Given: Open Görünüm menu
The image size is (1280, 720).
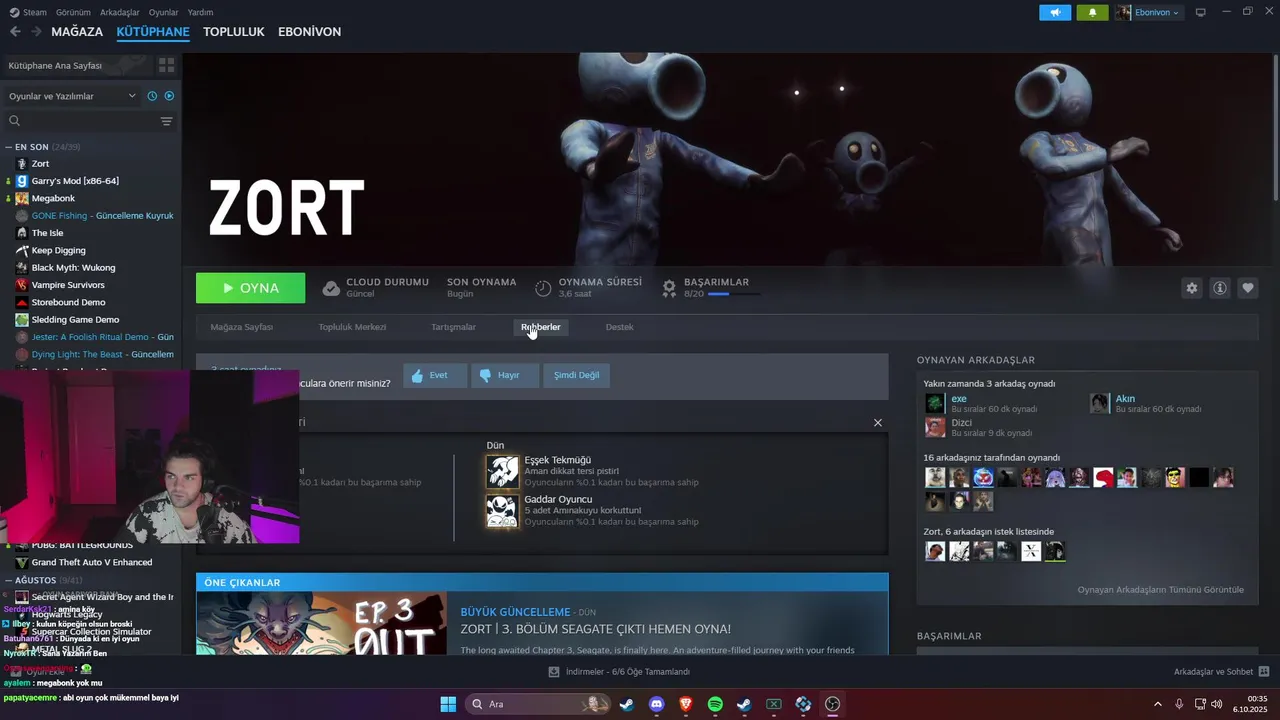Looking at the screenshot, I should tap(73, 12).
